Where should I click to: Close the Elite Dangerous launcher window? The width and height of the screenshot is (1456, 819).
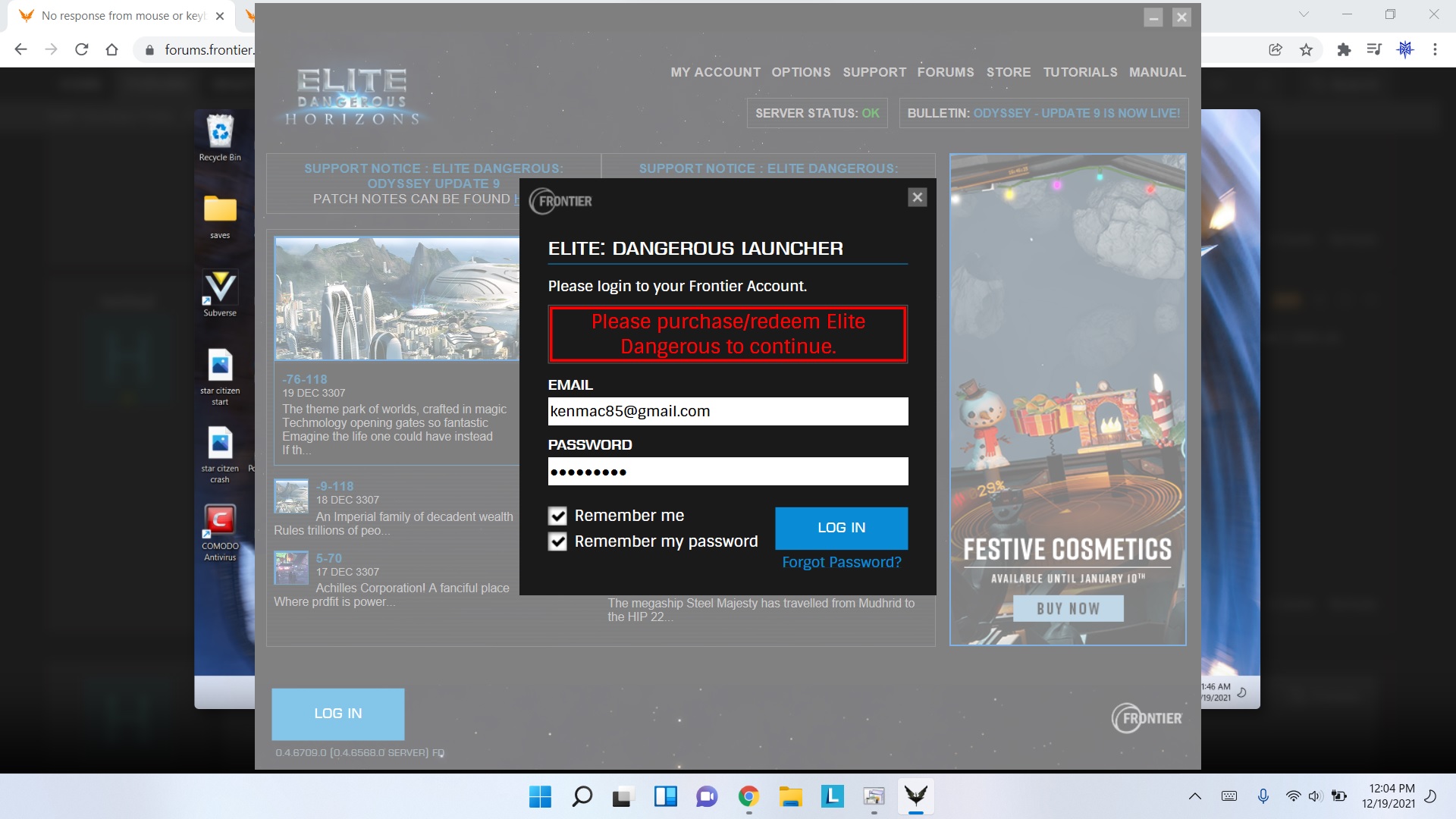click(x=1181, y=17)
